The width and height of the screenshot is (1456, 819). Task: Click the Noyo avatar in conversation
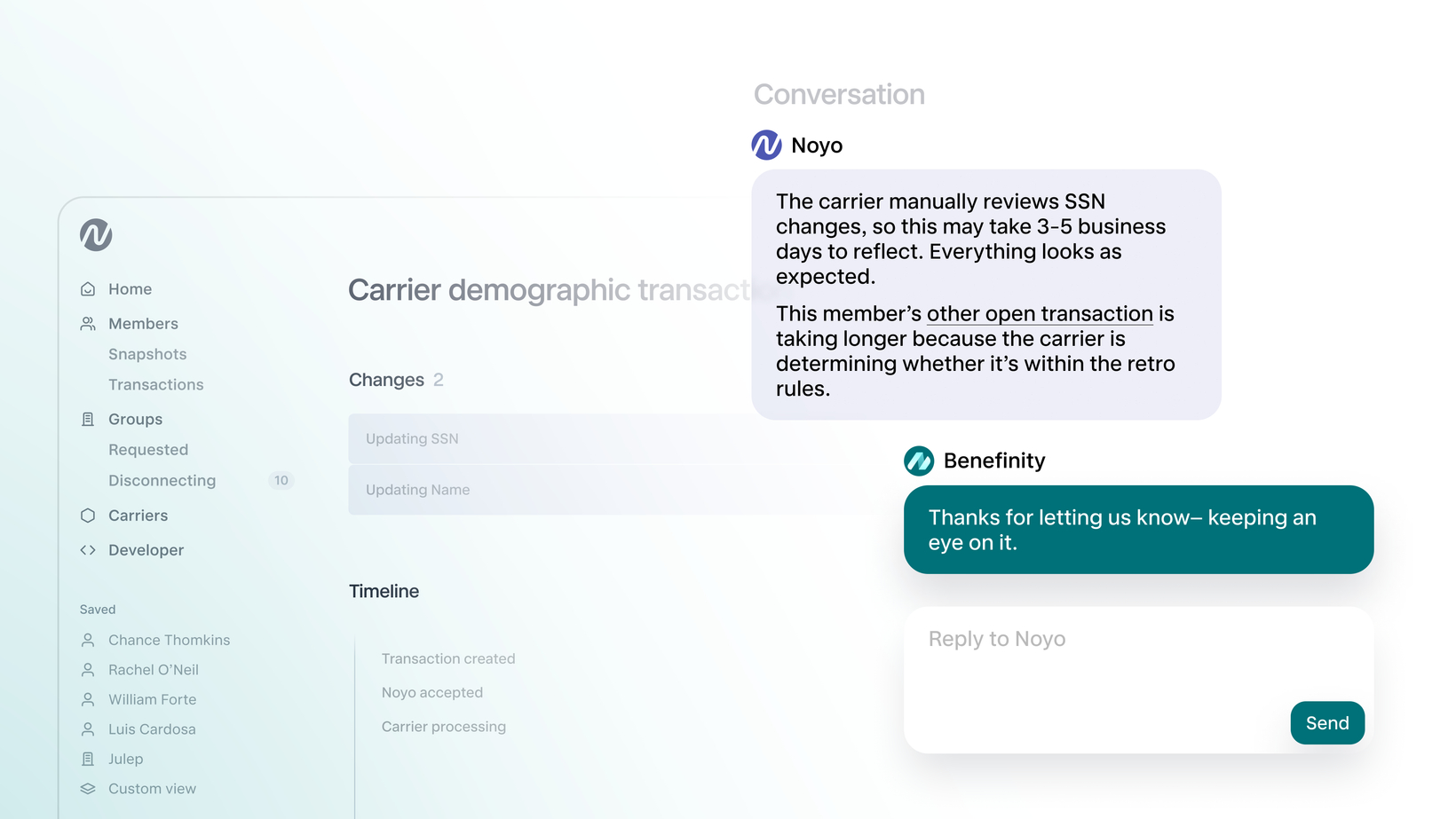click(x=766, y=145)
